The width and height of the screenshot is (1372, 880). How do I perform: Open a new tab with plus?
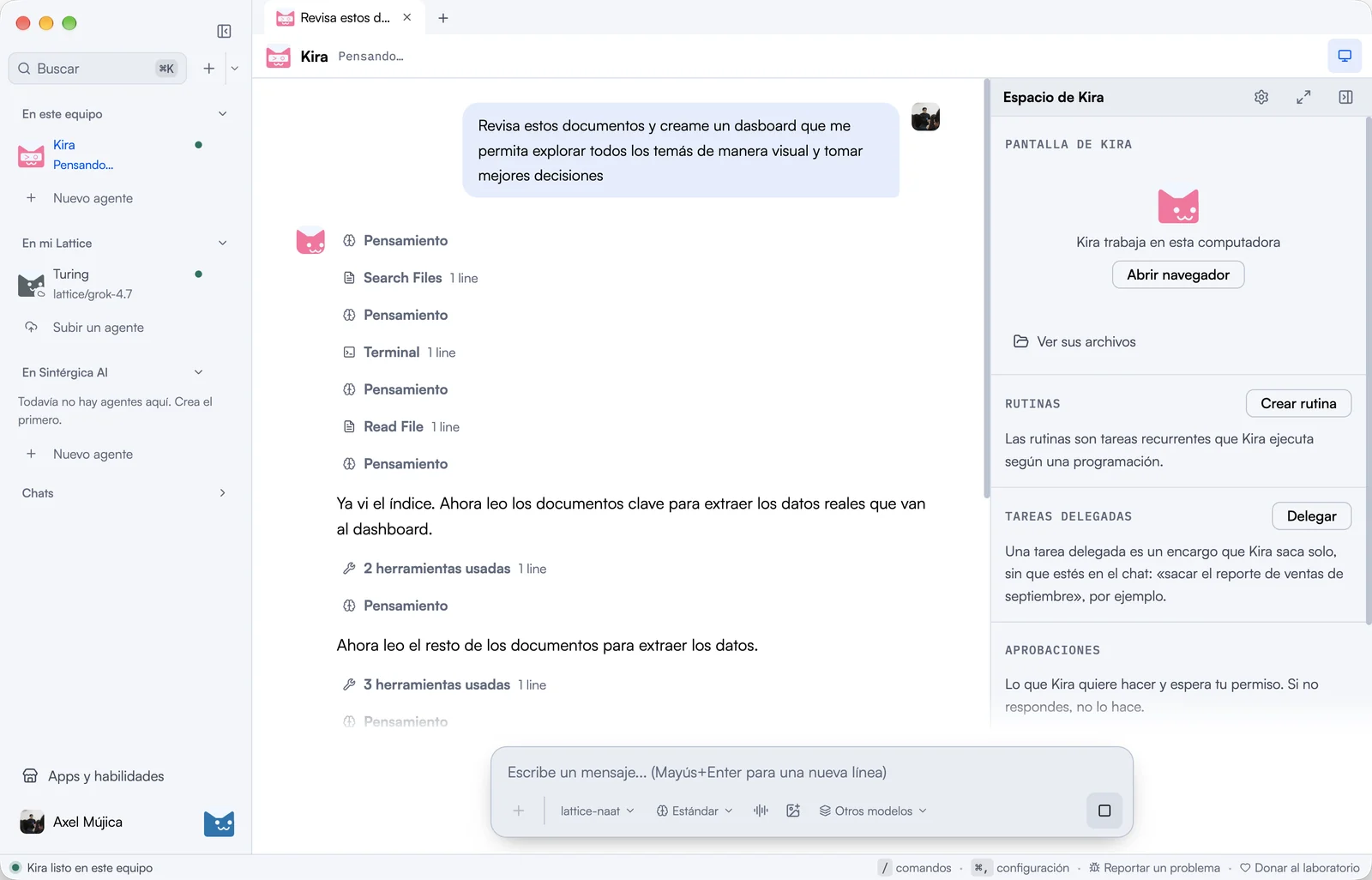443,18
